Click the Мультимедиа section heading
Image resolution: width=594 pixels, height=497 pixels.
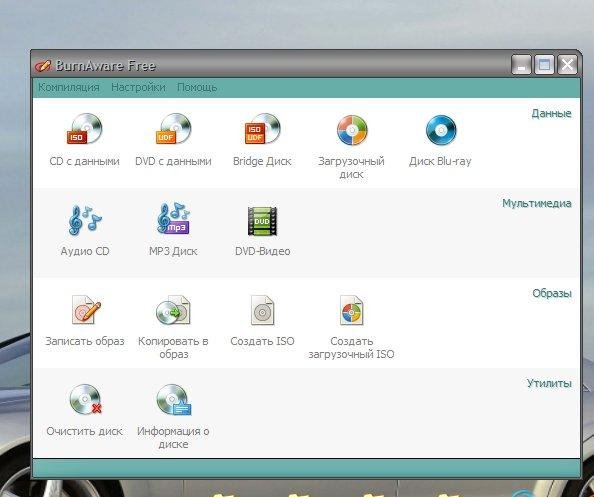tap(537, 203)
